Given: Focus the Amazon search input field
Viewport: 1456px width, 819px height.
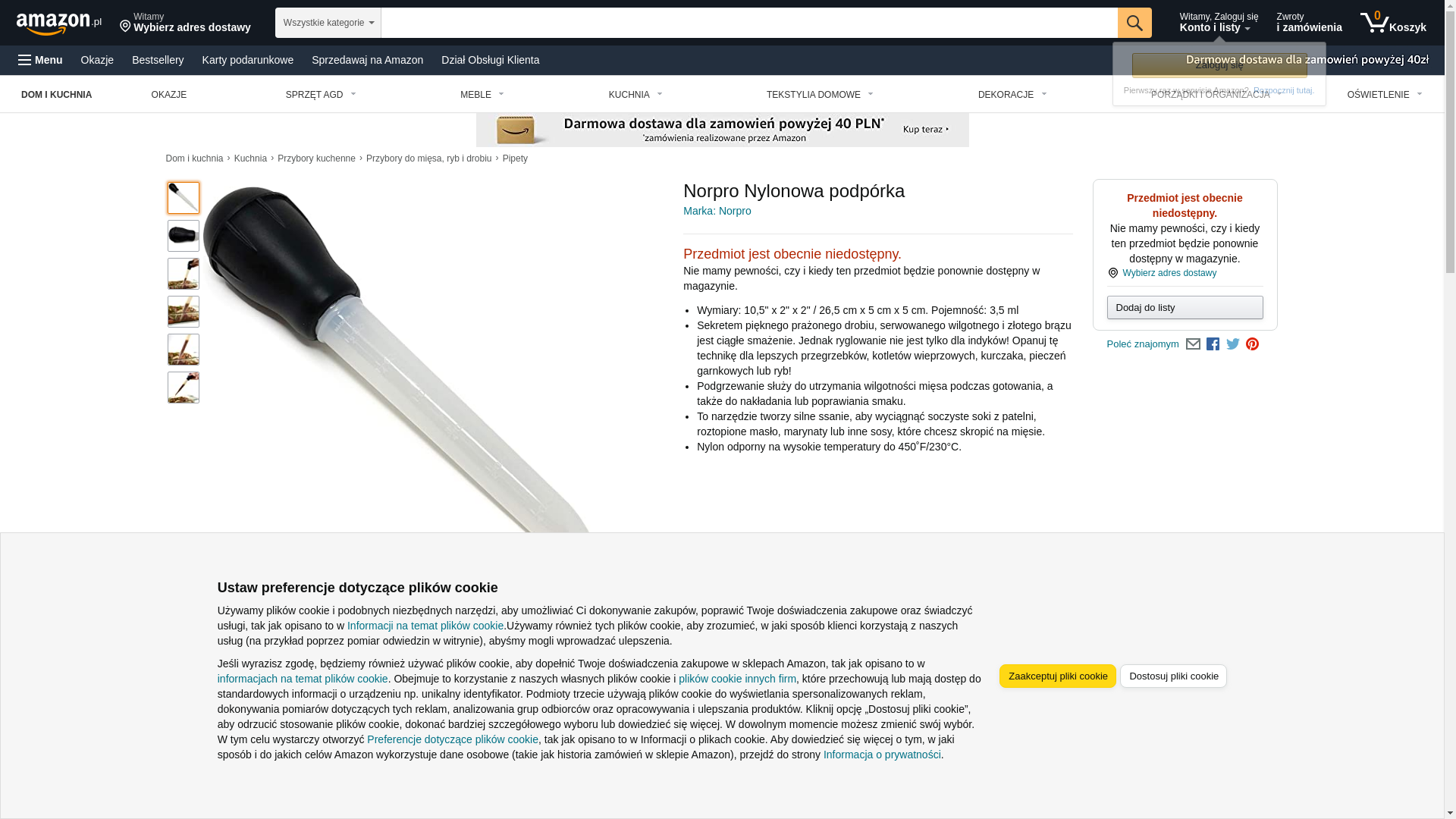Looking at the screenshot, I should (x=749, y=23).
